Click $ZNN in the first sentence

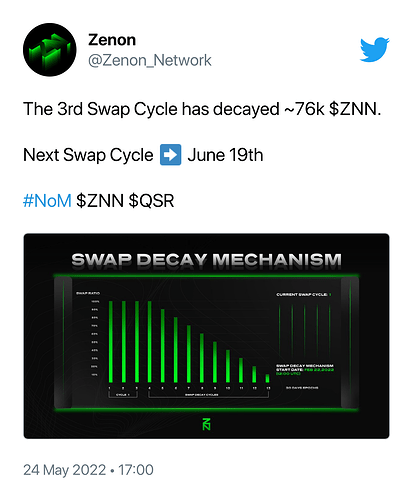(x=355, y=109)
